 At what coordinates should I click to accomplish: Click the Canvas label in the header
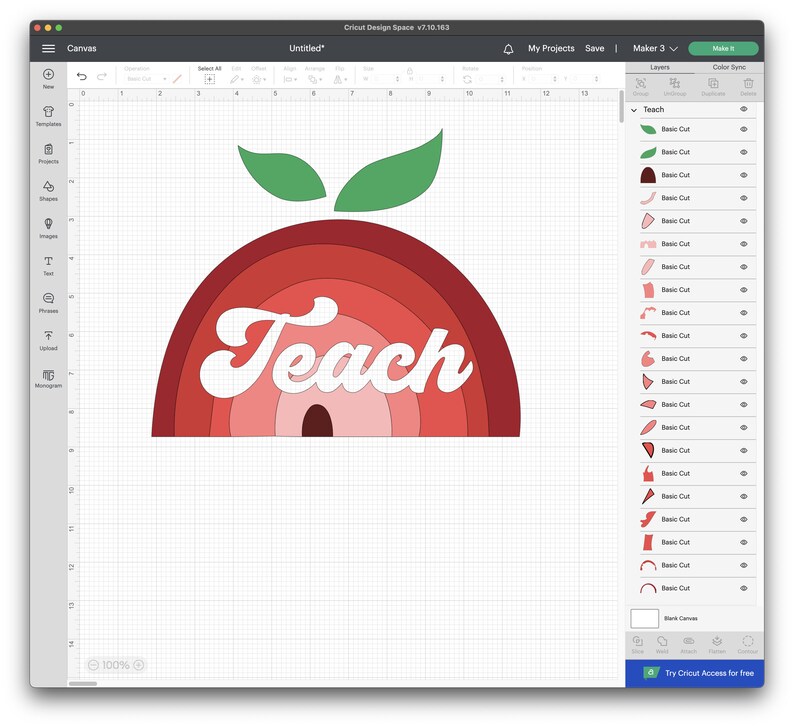click(x=82, y=49)
